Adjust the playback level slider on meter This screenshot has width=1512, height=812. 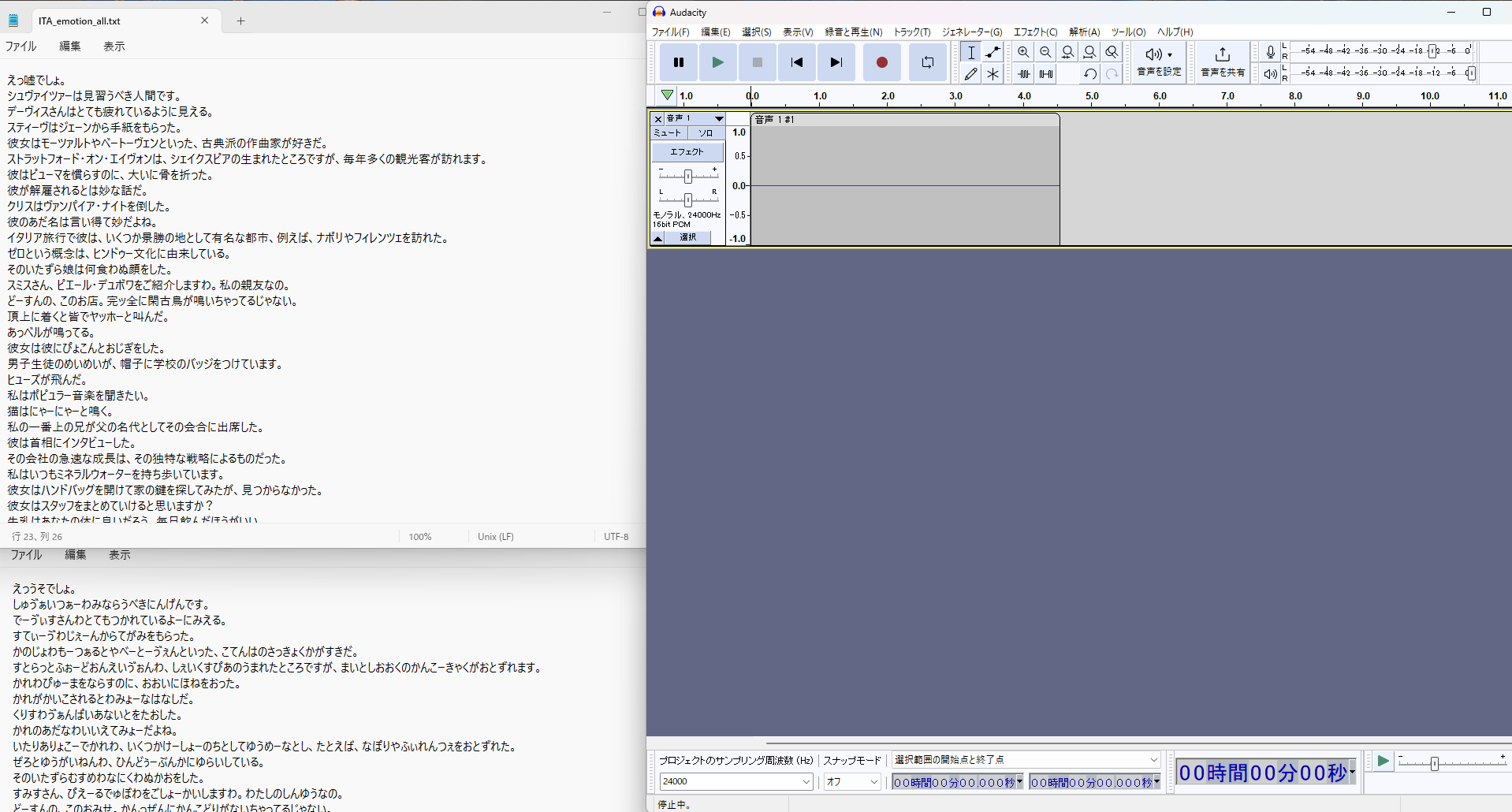(1470, 73)
